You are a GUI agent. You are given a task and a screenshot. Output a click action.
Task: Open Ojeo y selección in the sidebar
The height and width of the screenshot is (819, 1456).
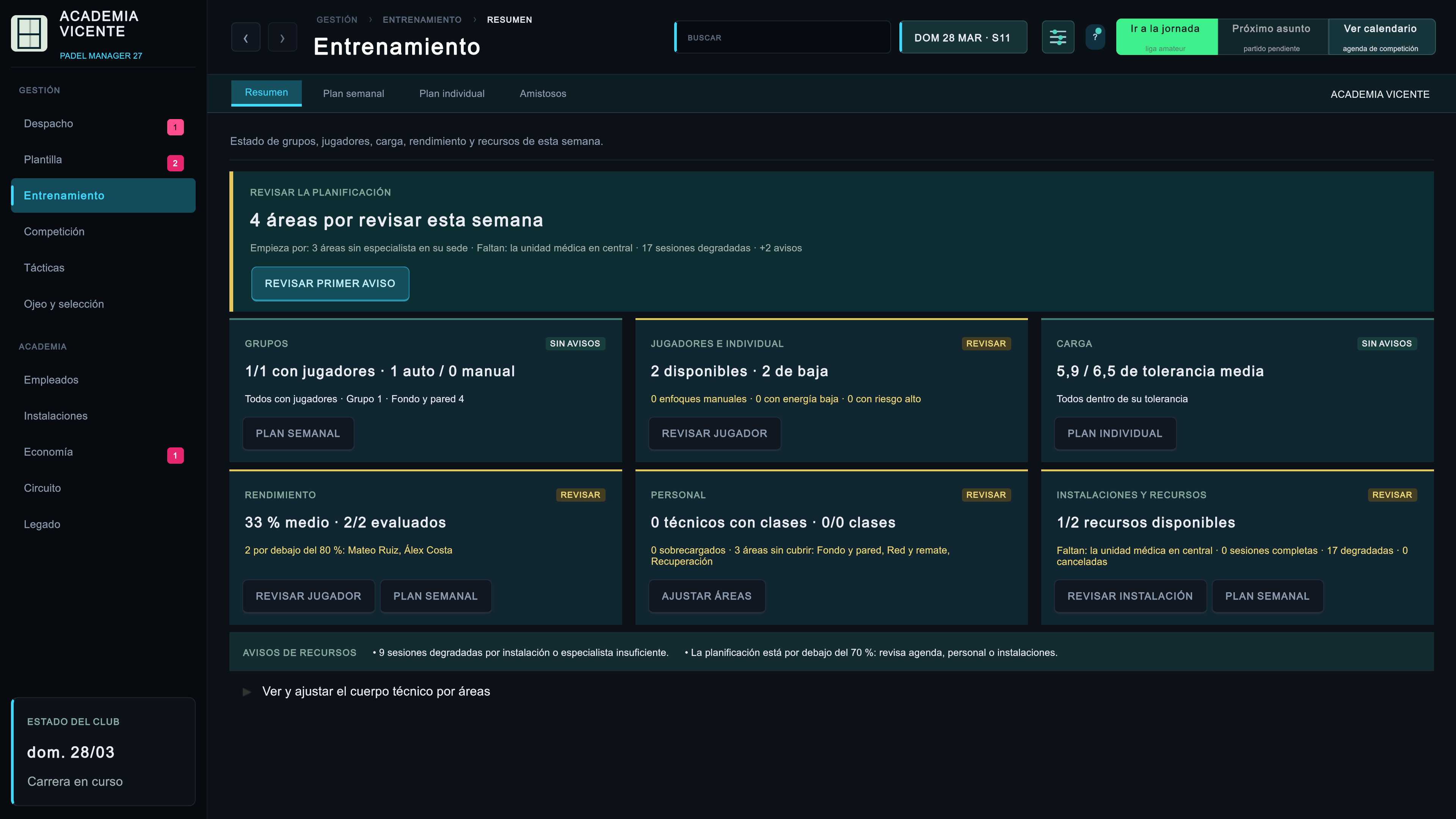coord(103,304)
